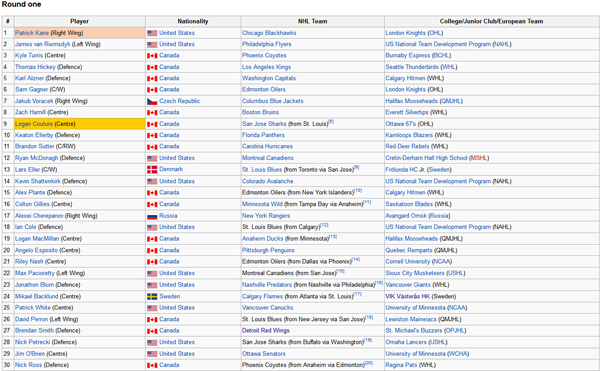Click the Detroit Red Wings link
600x371 pixels.
[266, 330]
